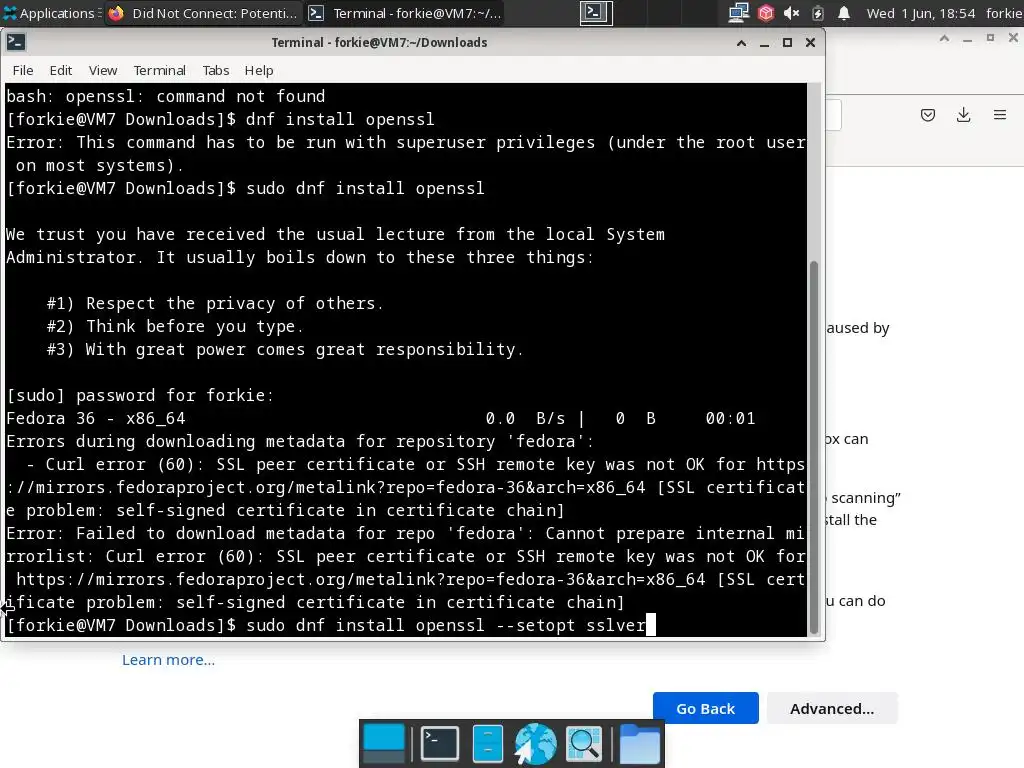Select the Terminal - forkie@VM7 taskbar entry
This screenshot has width=1024, height=768.
click(x=406, y=13)
